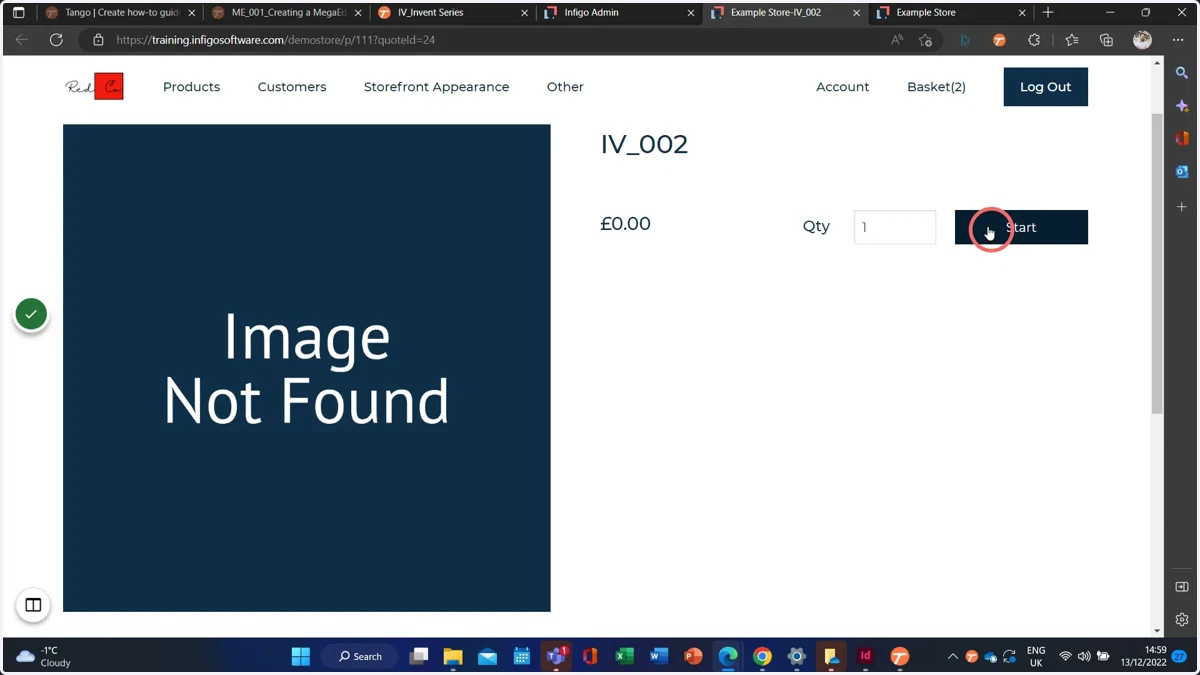Switch to the ME_001_Creating a MegaEdit tab
This screenshot has height=675, width=1200.
coord(286,13)
